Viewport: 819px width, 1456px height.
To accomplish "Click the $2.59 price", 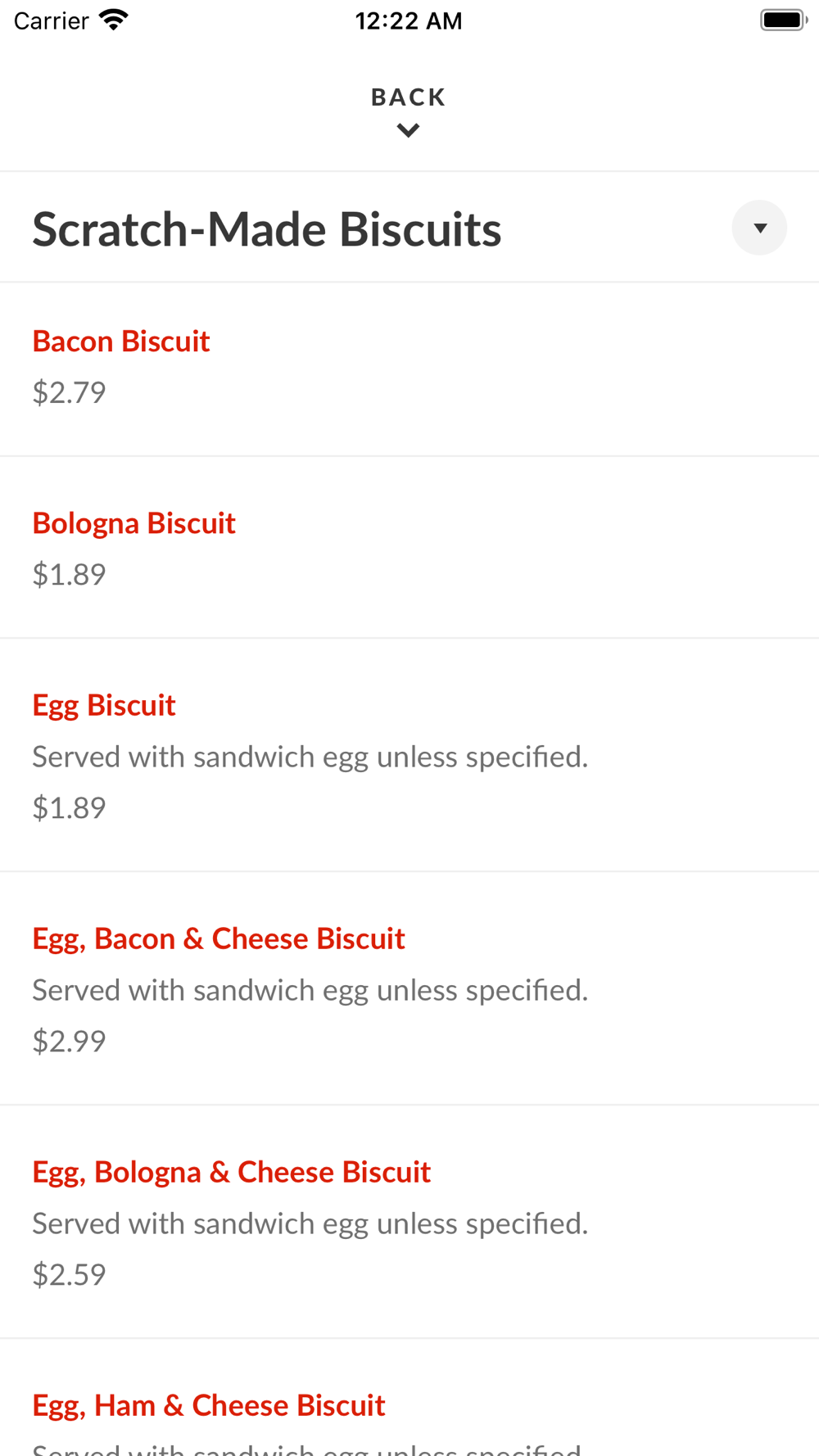I will pos(69,1274).
